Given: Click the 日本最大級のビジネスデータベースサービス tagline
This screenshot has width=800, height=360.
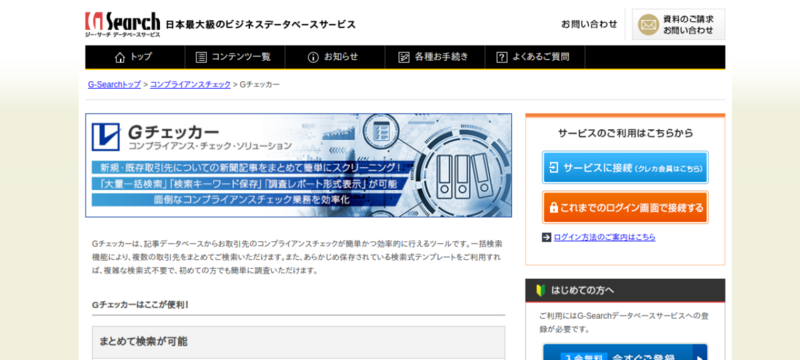Looking at the screenshot, I should (x=261, y=24).
